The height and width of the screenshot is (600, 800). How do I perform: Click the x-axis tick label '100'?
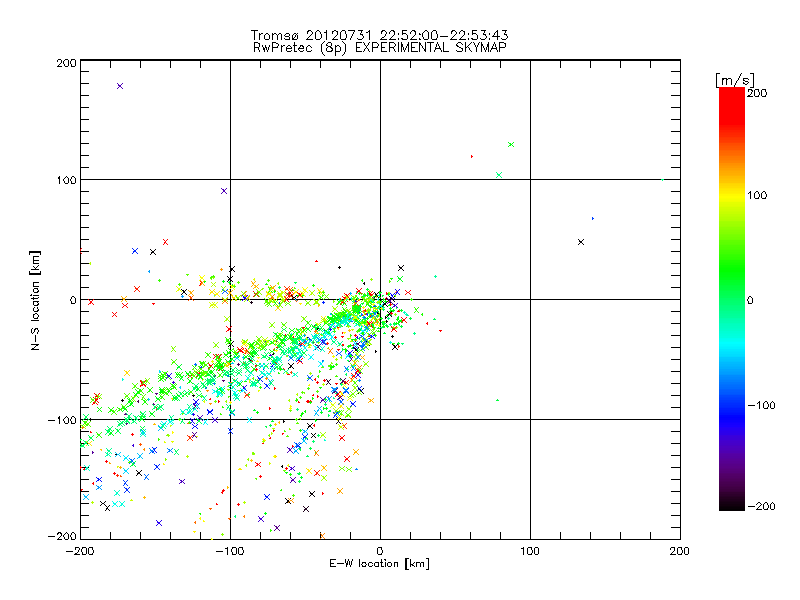[530, 551]
